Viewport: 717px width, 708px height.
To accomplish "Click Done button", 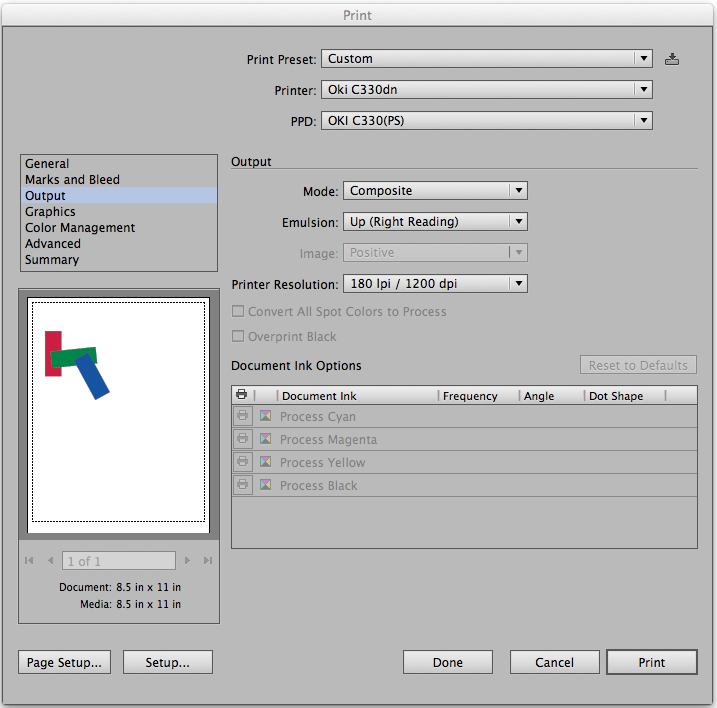I will tap(448, 662).
